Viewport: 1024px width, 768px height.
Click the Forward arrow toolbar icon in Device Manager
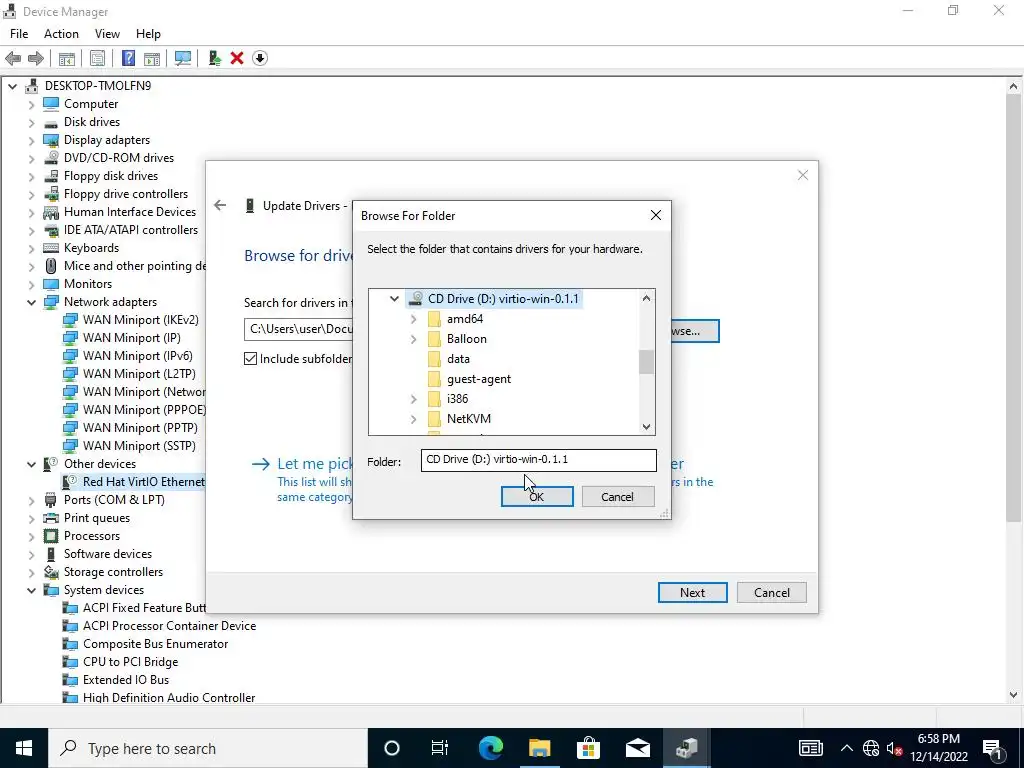click(x=36, y=58)
